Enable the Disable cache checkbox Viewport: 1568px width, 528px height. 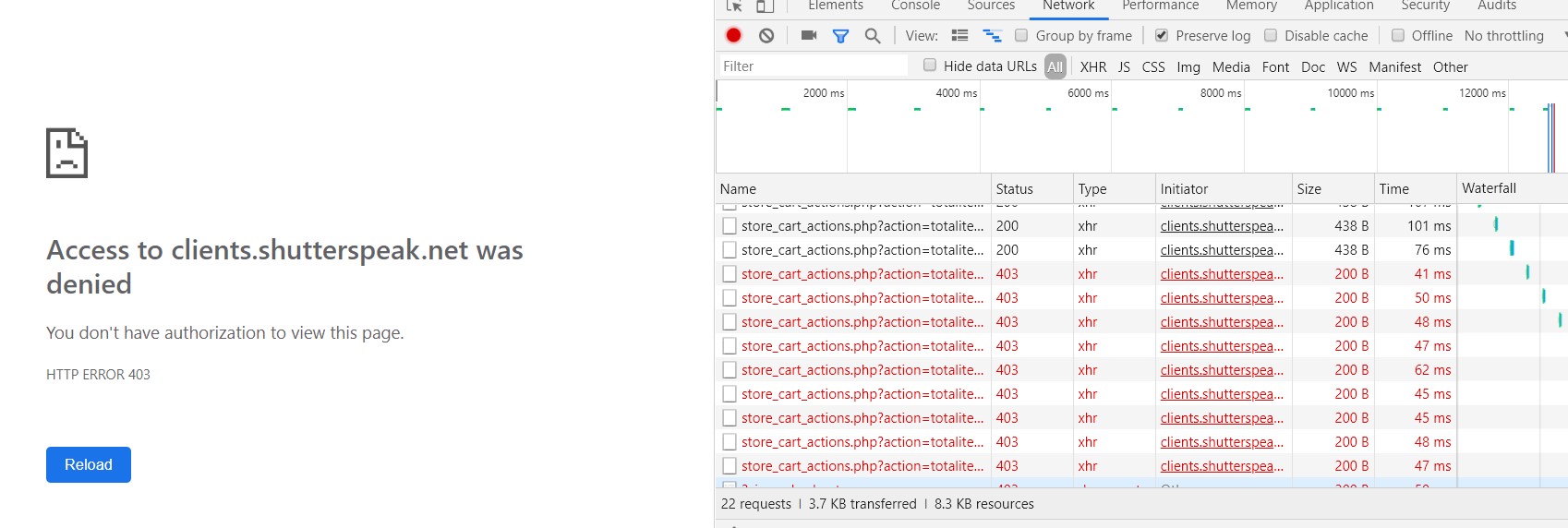(1271, 35)
